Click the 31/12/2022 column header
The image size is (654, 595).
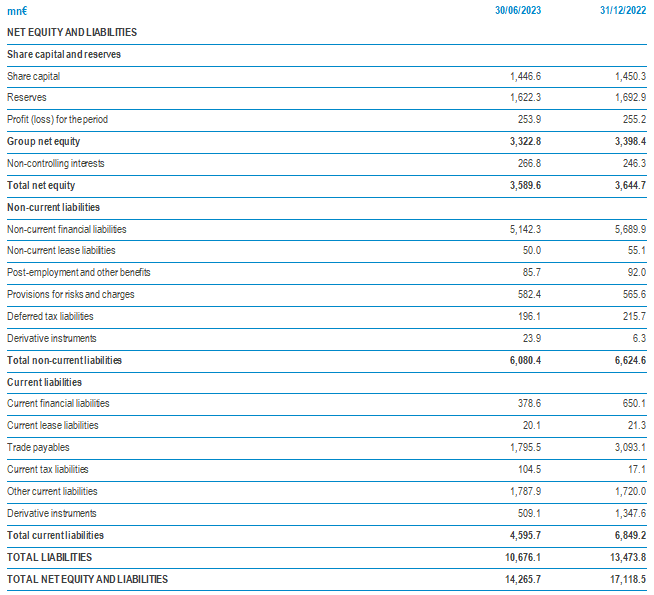(623, 10)
